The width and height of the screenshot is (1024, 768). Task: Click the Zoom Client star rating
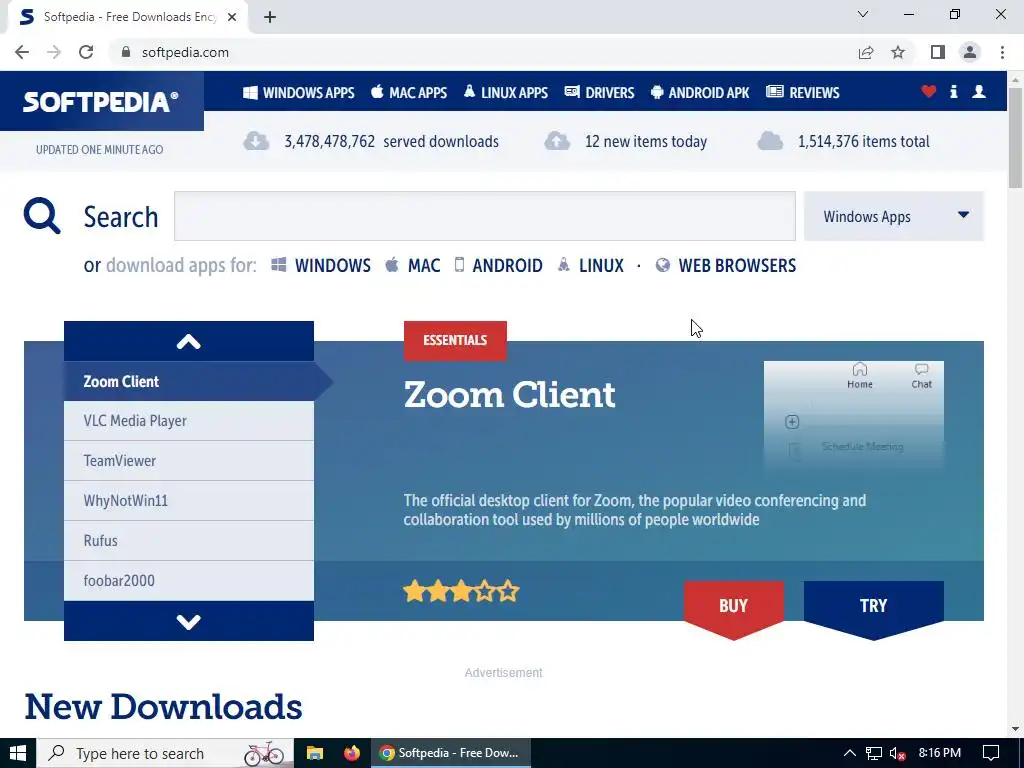point(461,592)
